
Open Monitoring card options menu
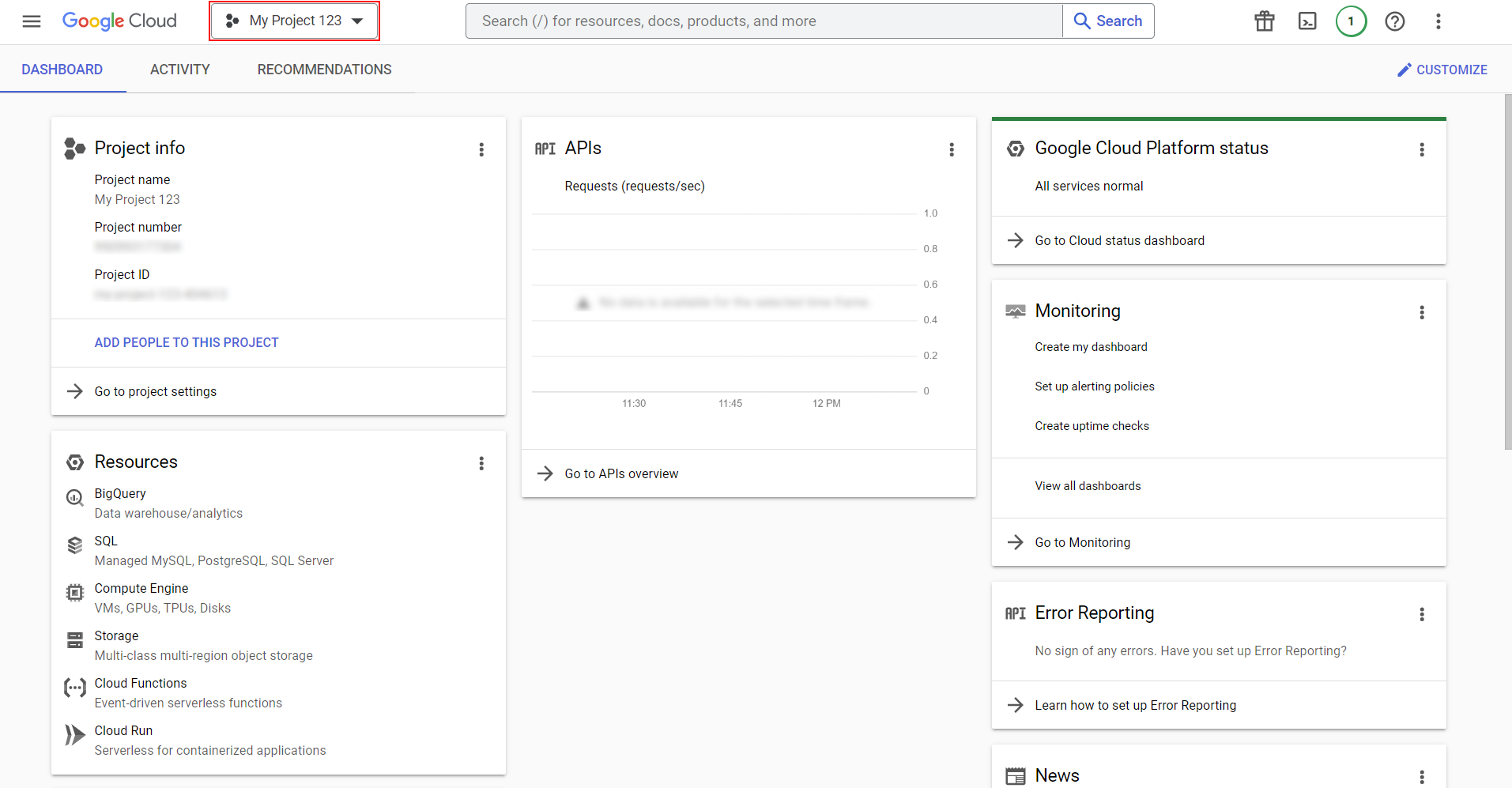point(1422,312)
